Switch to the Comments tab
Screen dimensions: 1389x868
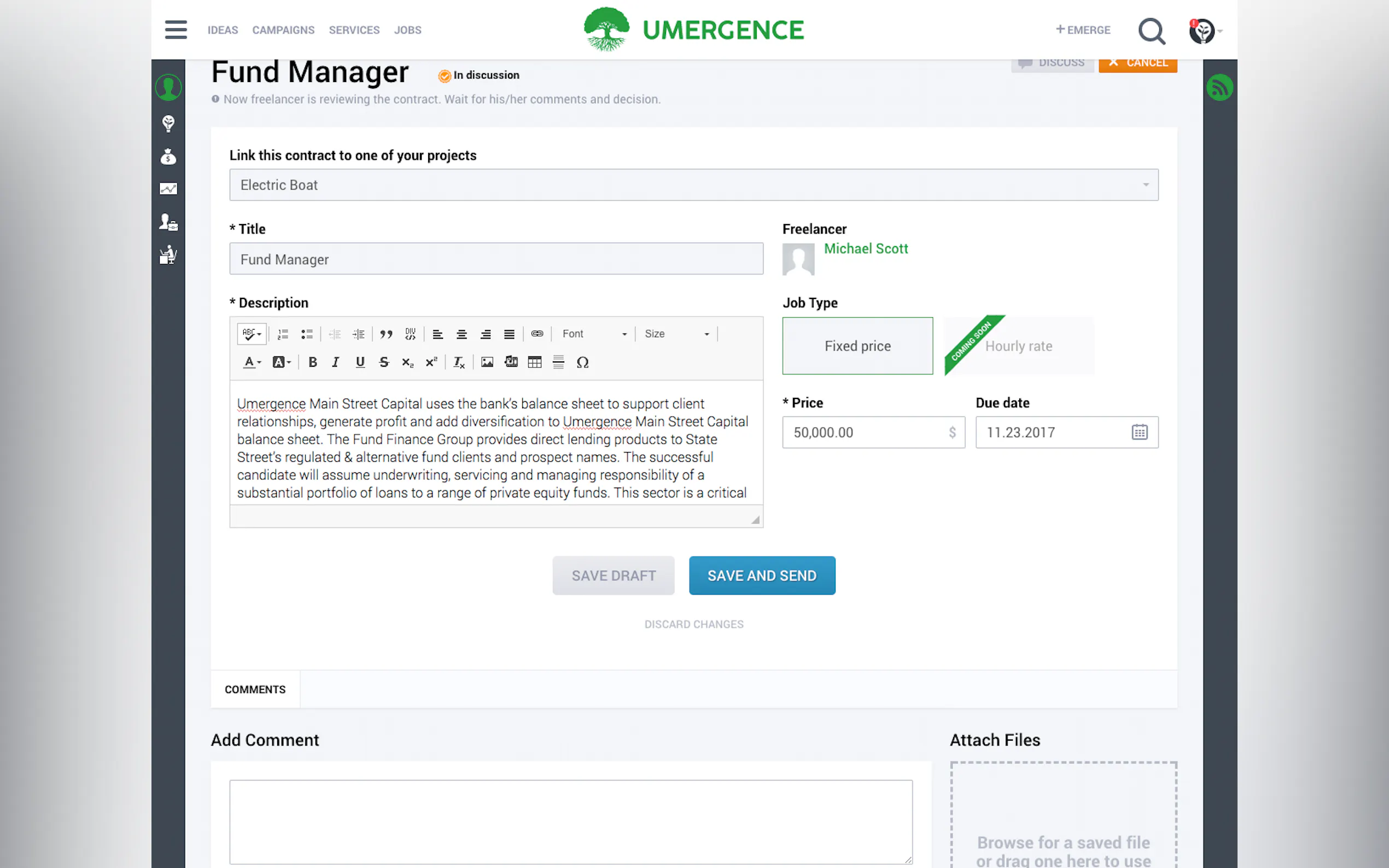point(255,689)
